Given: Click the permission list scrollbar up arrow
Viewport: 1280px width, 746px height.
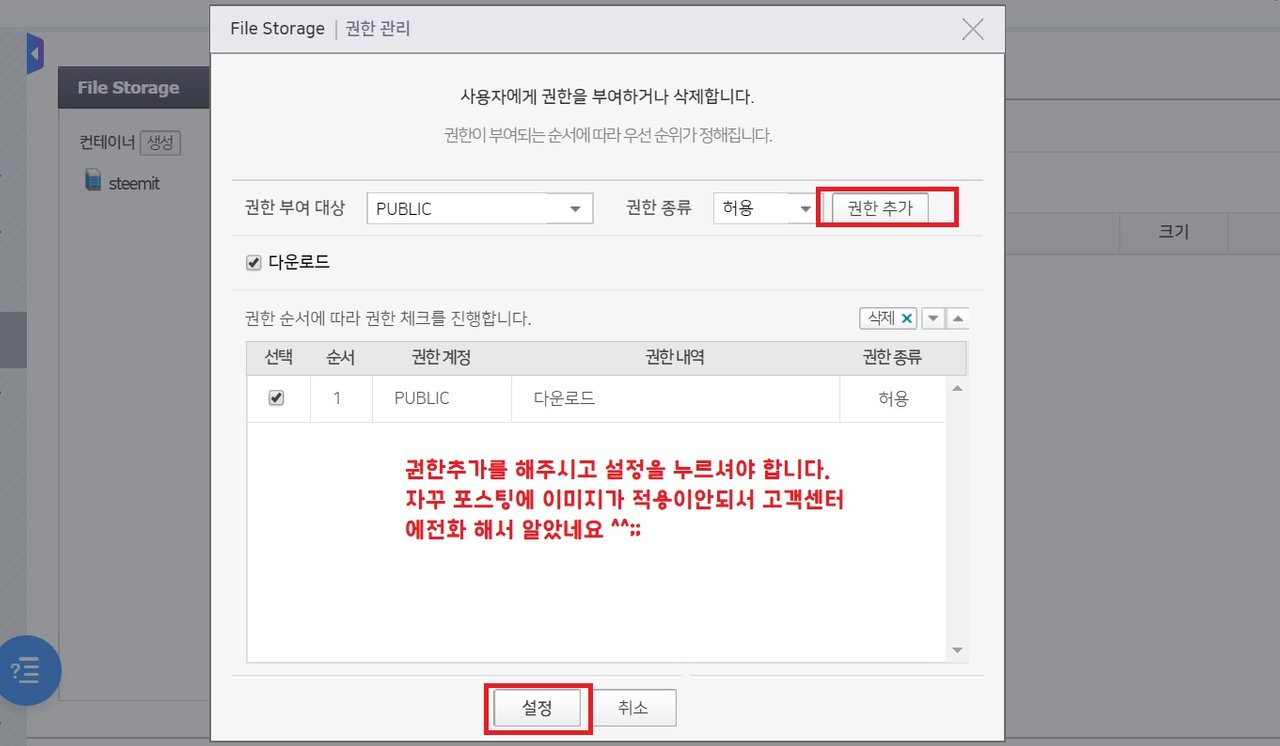Looking at the screenshot, I should [957, 388].
